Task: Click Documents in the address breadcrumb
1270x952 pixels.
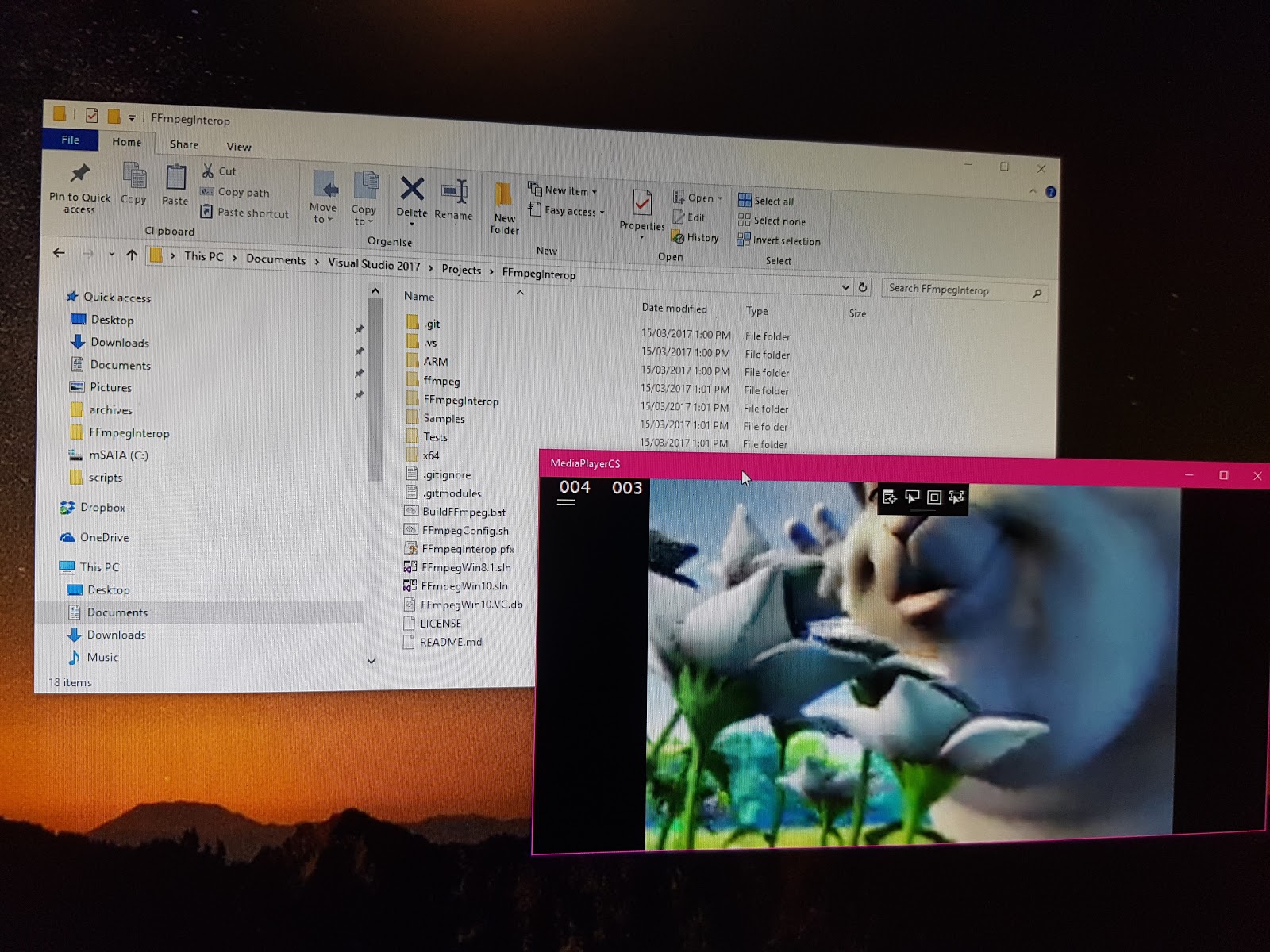Action: (x=275, y=259)
